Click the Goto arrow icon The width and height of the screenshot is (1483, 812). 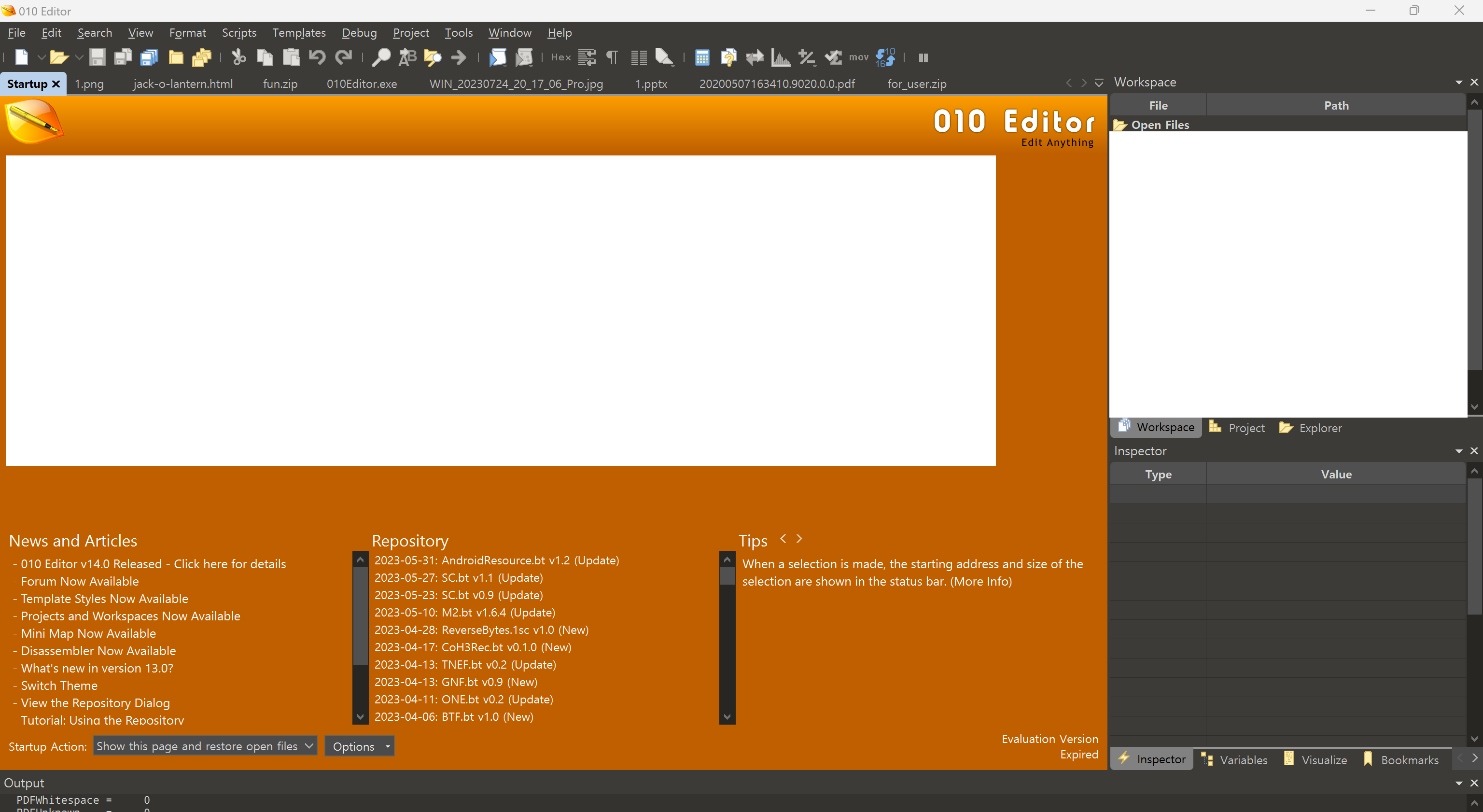pyautogui.click(x=459, y=57)
